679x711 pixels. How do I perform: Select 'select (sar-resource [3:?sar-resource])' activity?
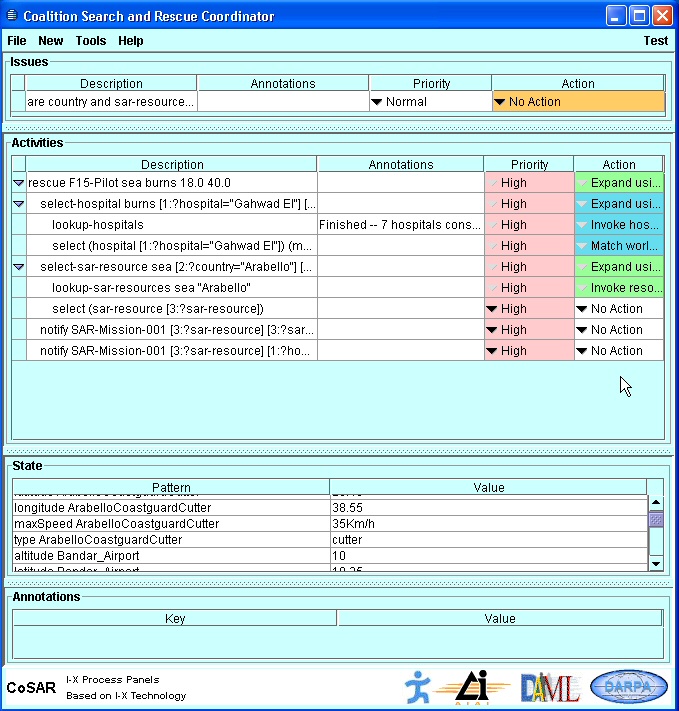point(172,309)
